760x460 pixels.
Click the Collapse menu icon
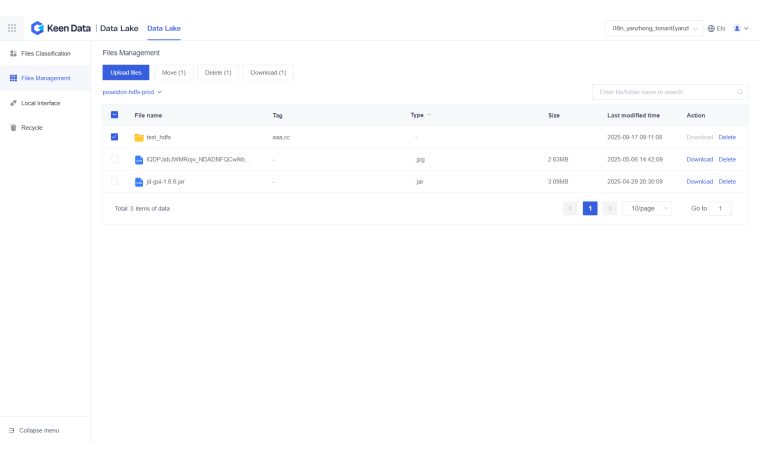(x=12, y=430)
